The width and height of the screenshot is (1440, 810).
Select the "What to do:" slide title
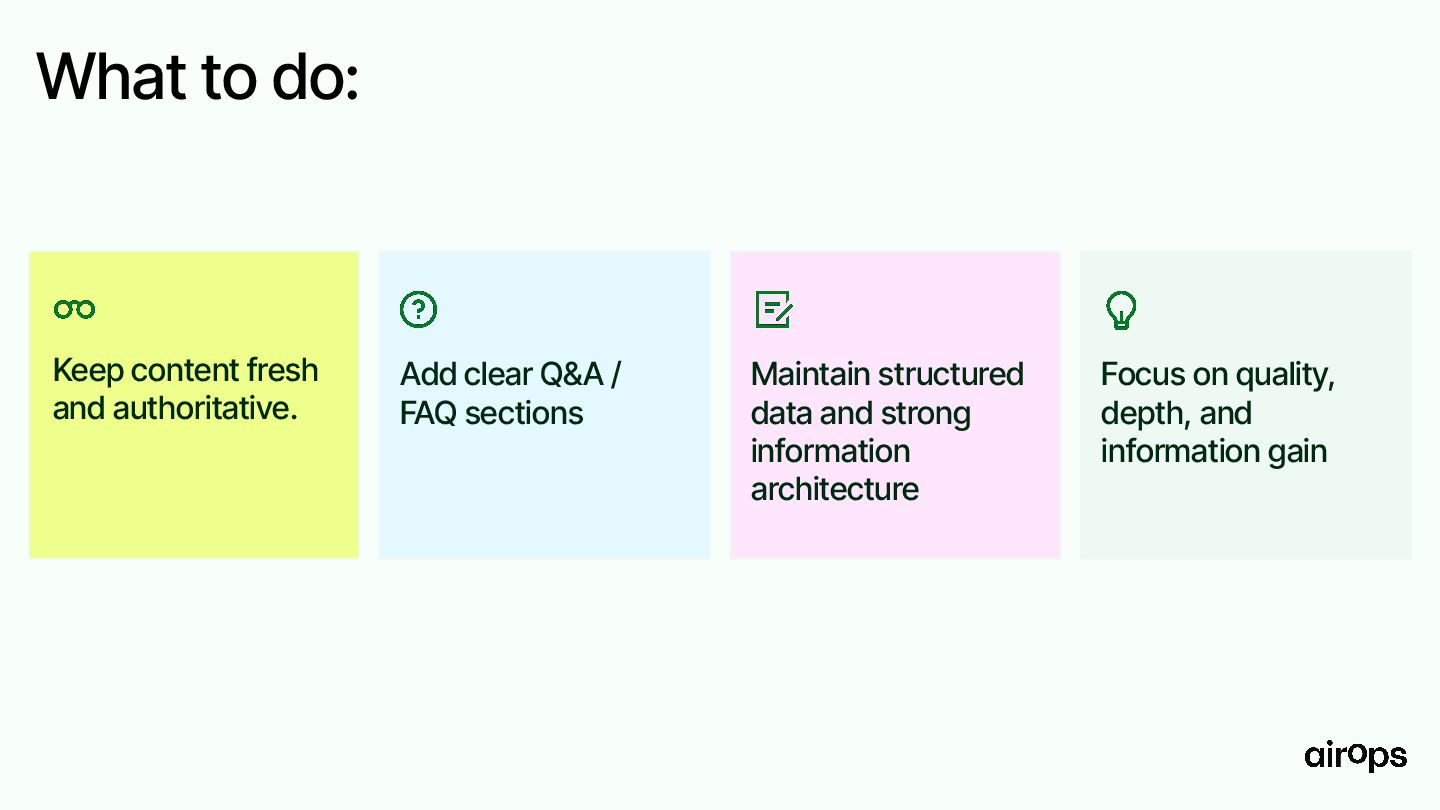pyautogui.click(x=197, y=76)
